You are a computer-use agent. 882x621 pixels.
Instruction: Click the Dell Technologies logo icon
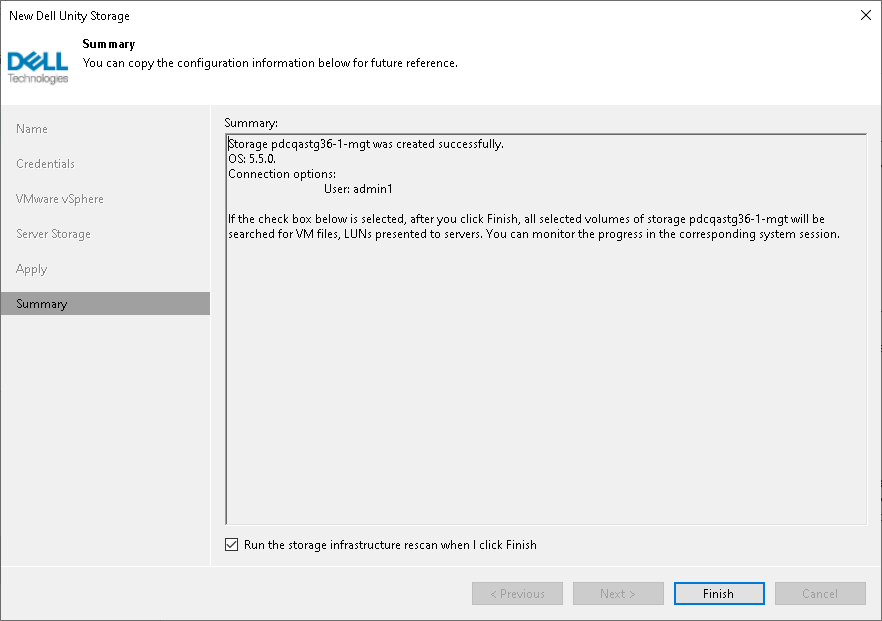point(38,68)
